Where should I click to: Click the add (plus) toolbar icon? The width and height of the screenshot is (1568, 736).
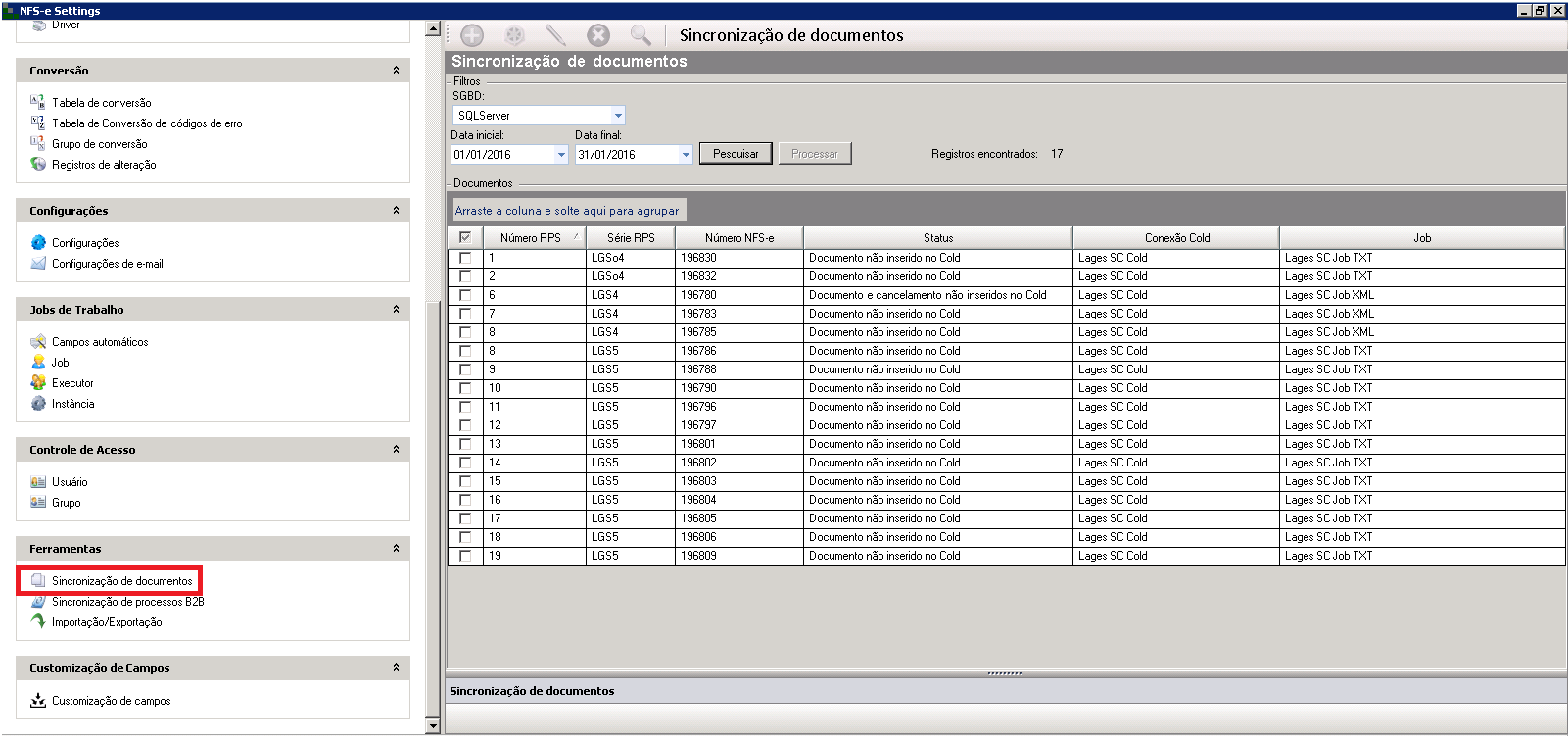472,36
